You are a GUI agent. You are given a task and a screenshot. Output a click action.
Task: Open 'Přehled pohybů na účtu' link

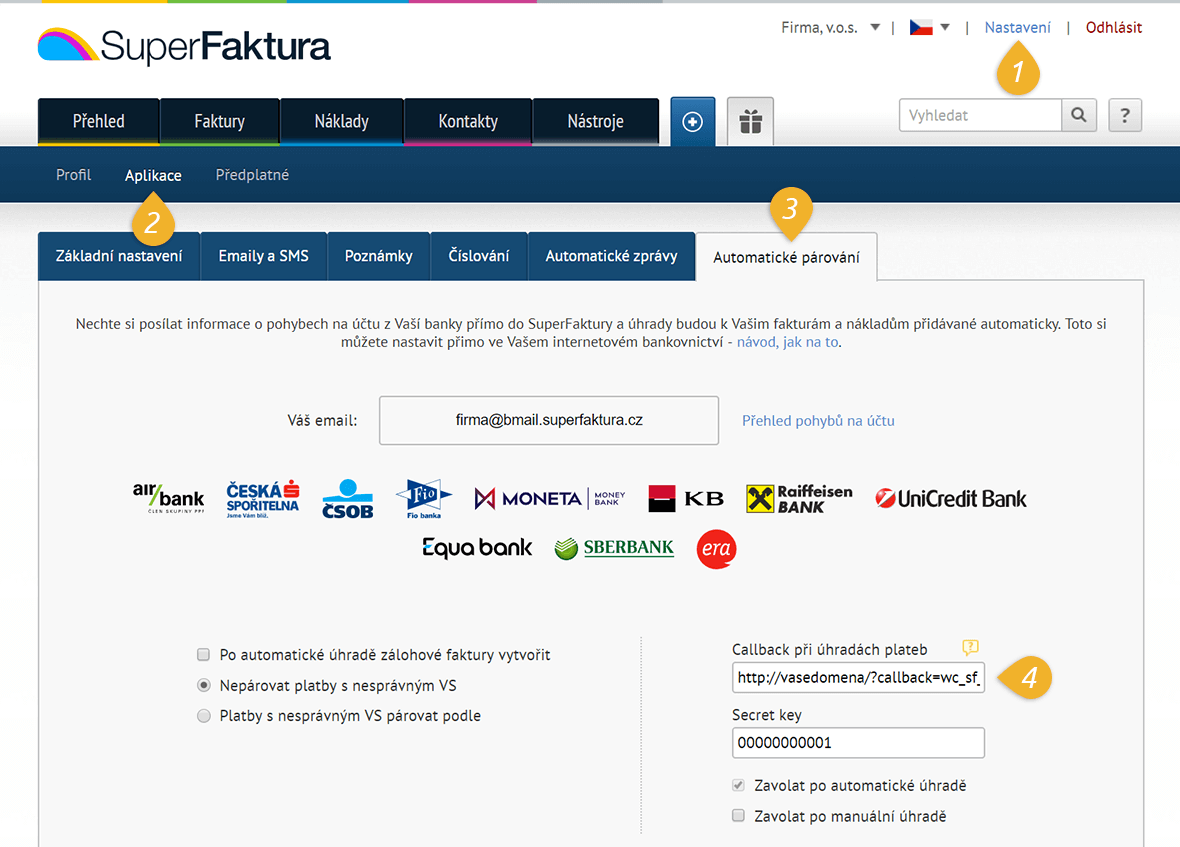(818, 420)
